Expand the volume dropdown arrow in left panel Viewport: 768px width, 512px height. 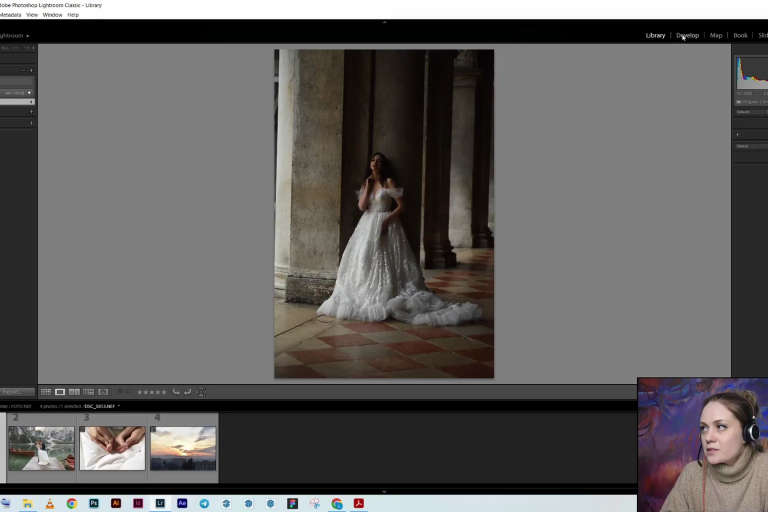coord(29,93)
